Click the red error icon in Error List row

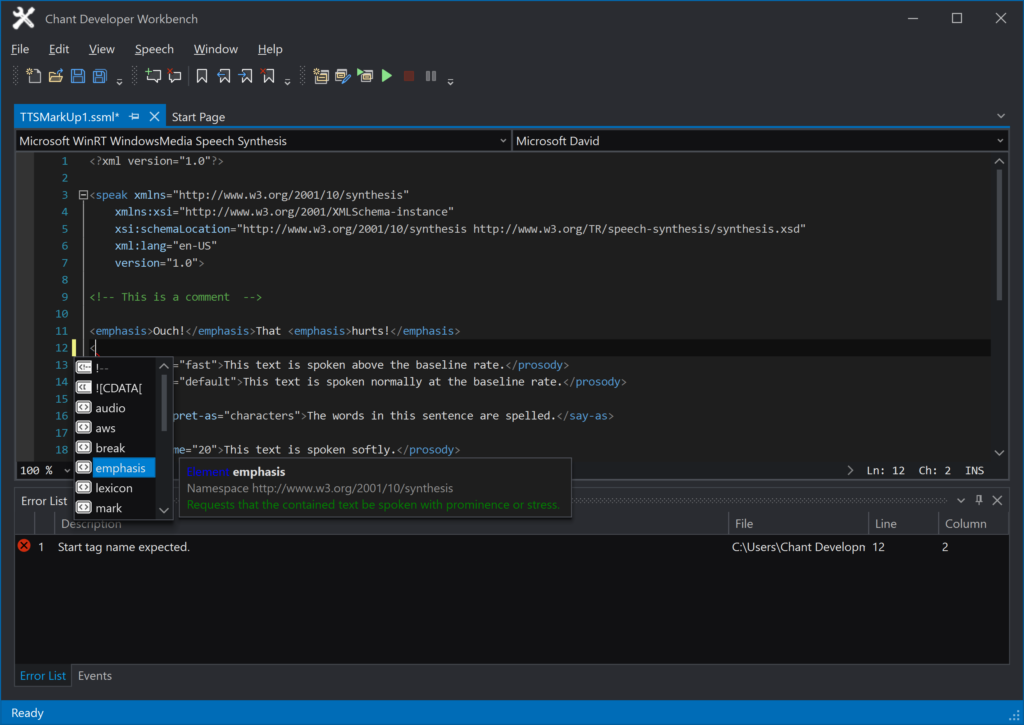point(24,545)
